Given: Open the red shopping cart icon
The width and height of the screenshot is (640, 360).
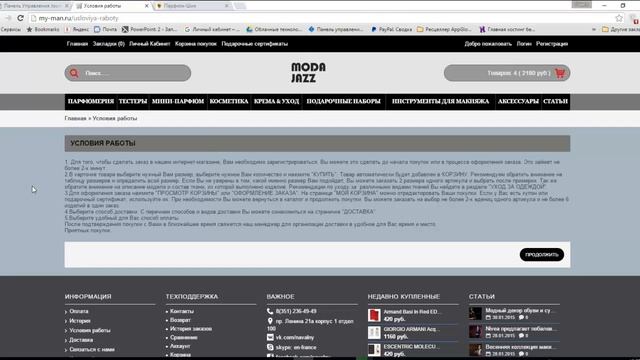Looking at the screenshot, I should pyautogui.click(x=560, y=73).
